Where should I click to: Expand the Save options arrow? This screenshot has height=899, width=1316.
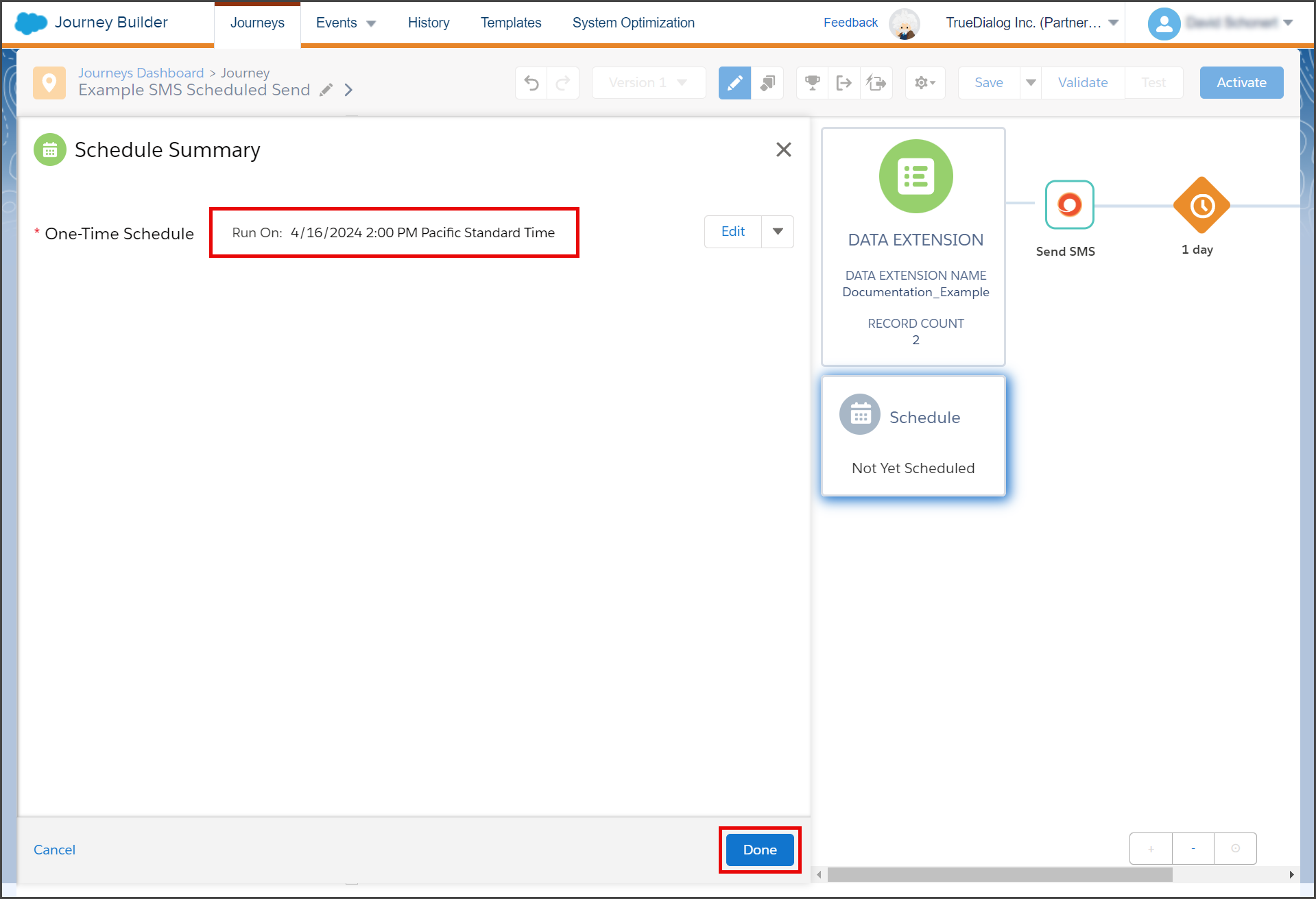point(1031,83)
